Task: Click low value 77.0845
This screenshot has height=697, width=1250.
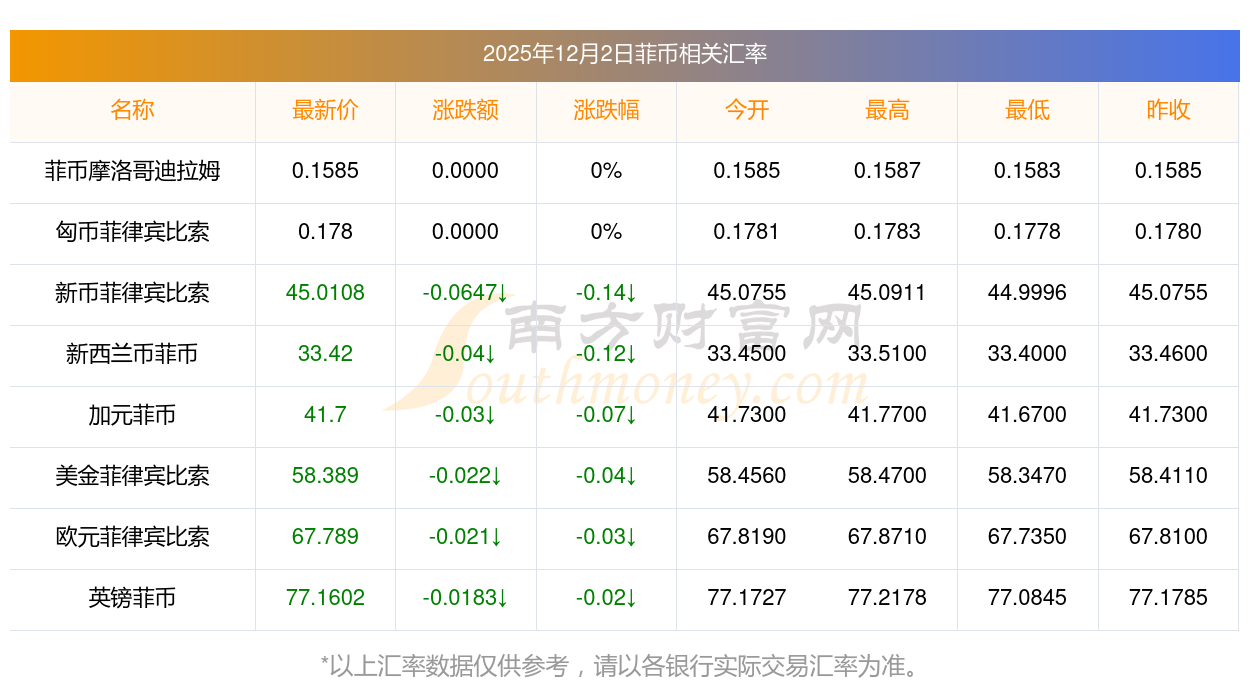Action: 1027,598
